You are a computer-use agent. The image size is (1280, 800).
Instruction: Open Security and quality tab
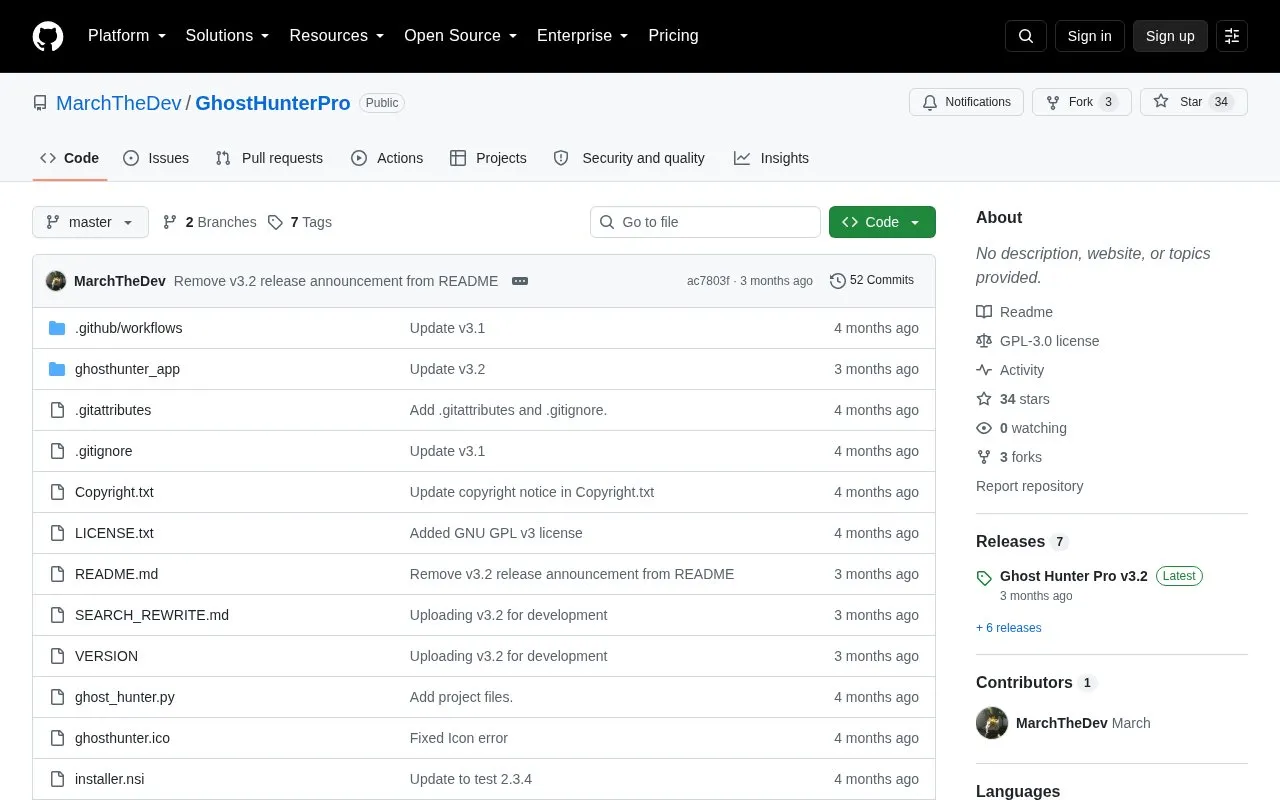pyautogui.click(x=629, y=158)
